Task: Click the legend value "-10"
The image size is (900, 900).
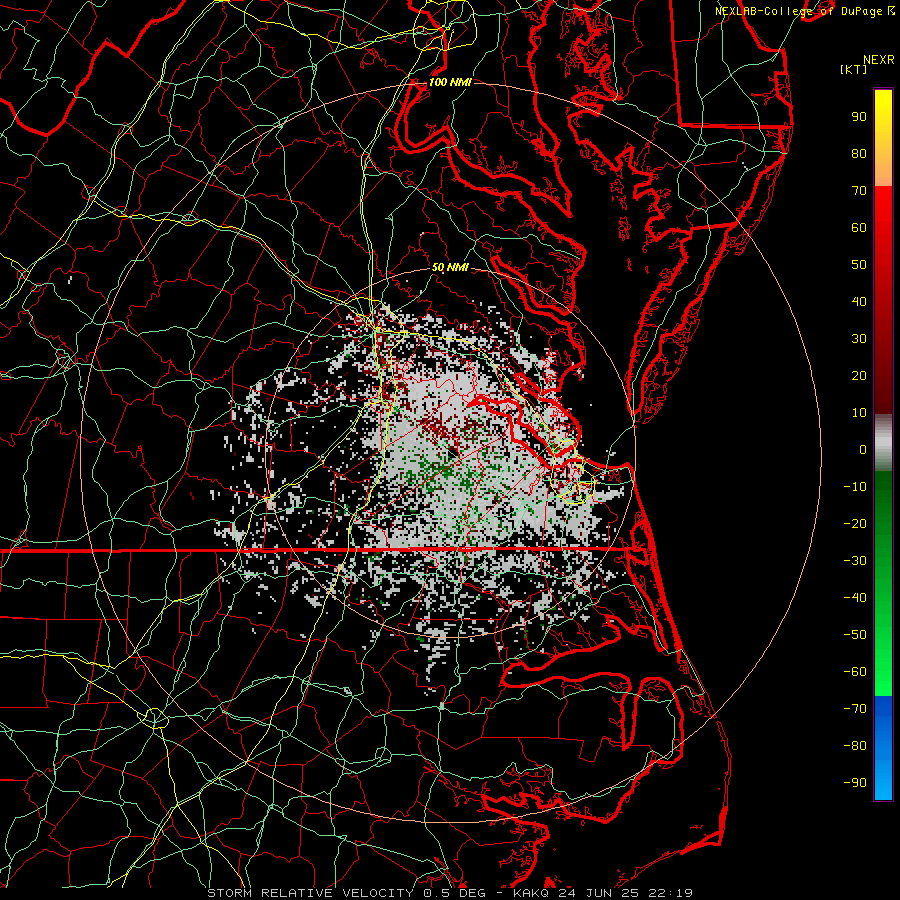Action: [855, 487]
